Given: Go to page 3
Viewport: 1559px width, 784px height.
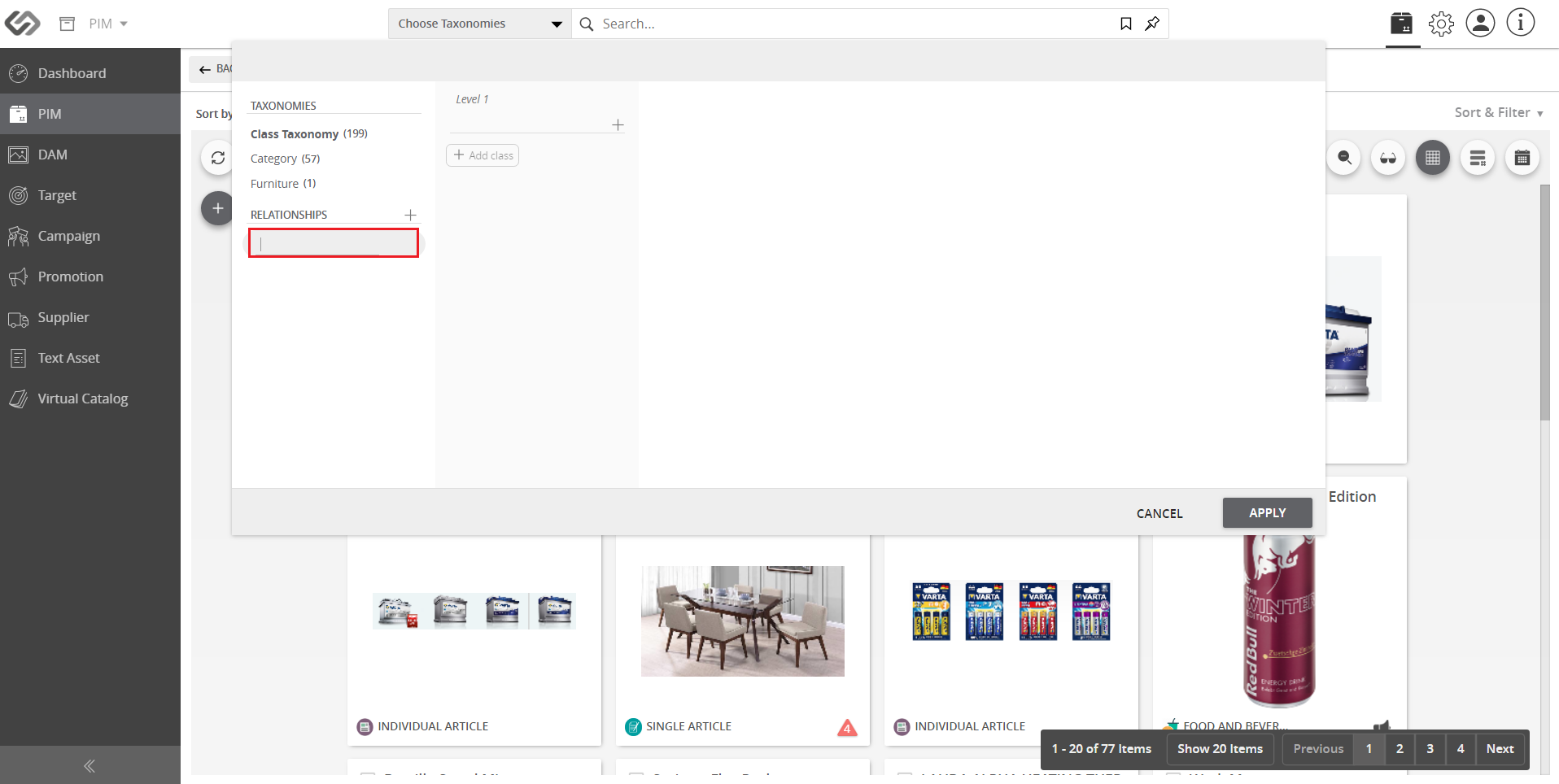Looking at the screenshot, I should click(1430, 749).
